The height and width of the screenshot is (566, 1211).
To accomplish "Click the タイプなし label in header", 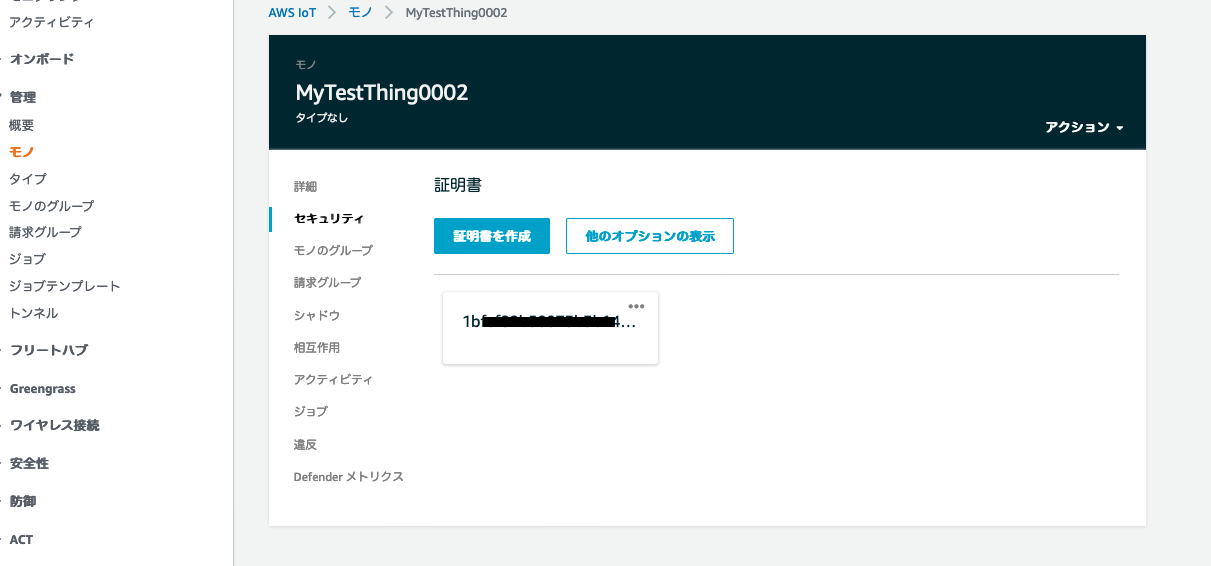I will [x=322, y=118].
